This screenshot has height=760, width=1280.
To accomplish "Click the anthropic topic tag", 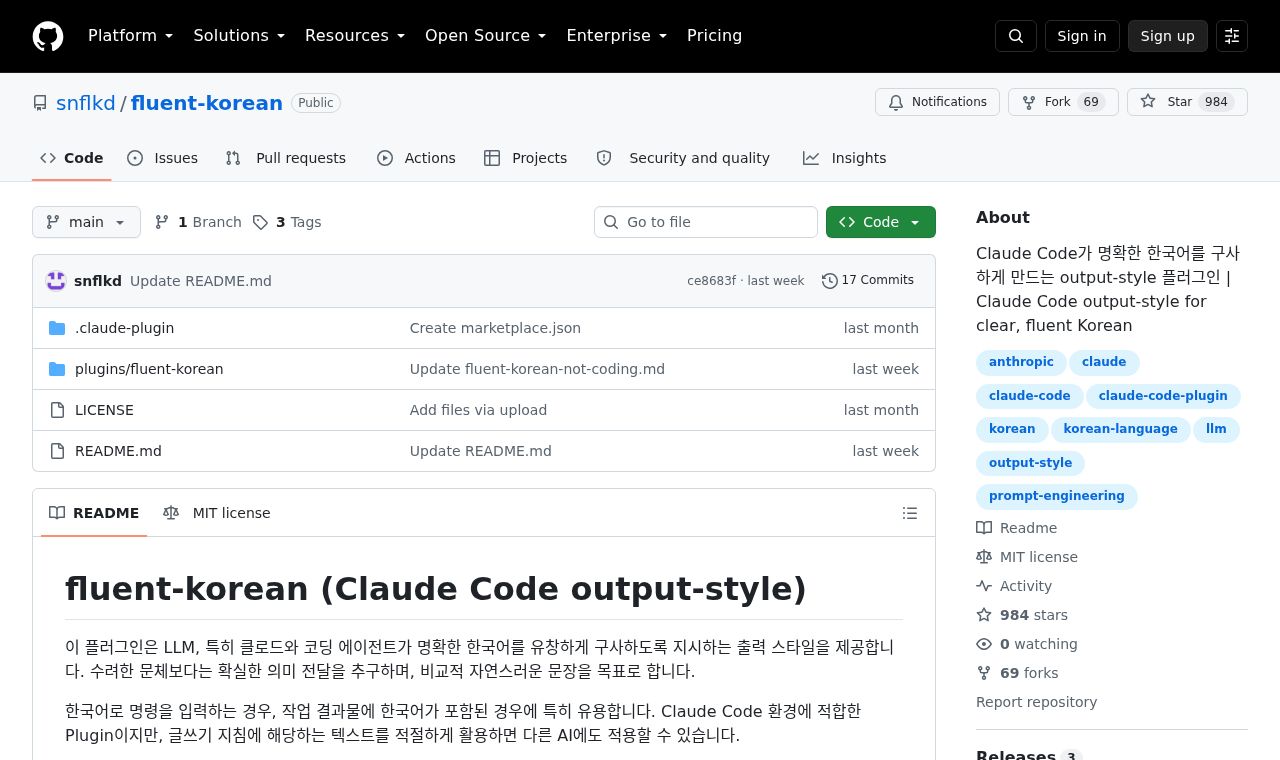I will [x=1021, y=362].
